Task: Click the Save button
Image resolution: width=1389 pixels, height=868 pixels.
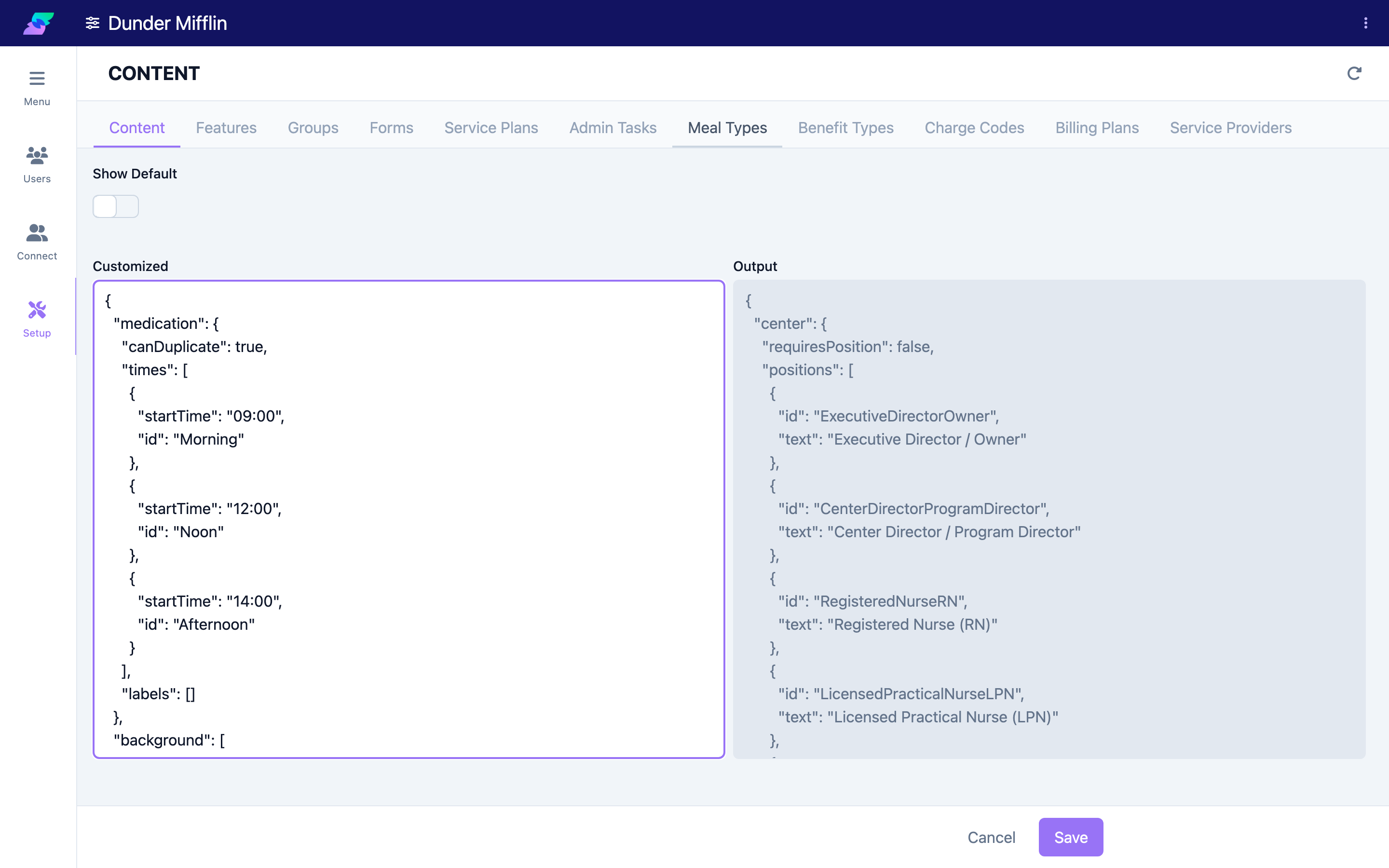Action: coord(1071,837)
